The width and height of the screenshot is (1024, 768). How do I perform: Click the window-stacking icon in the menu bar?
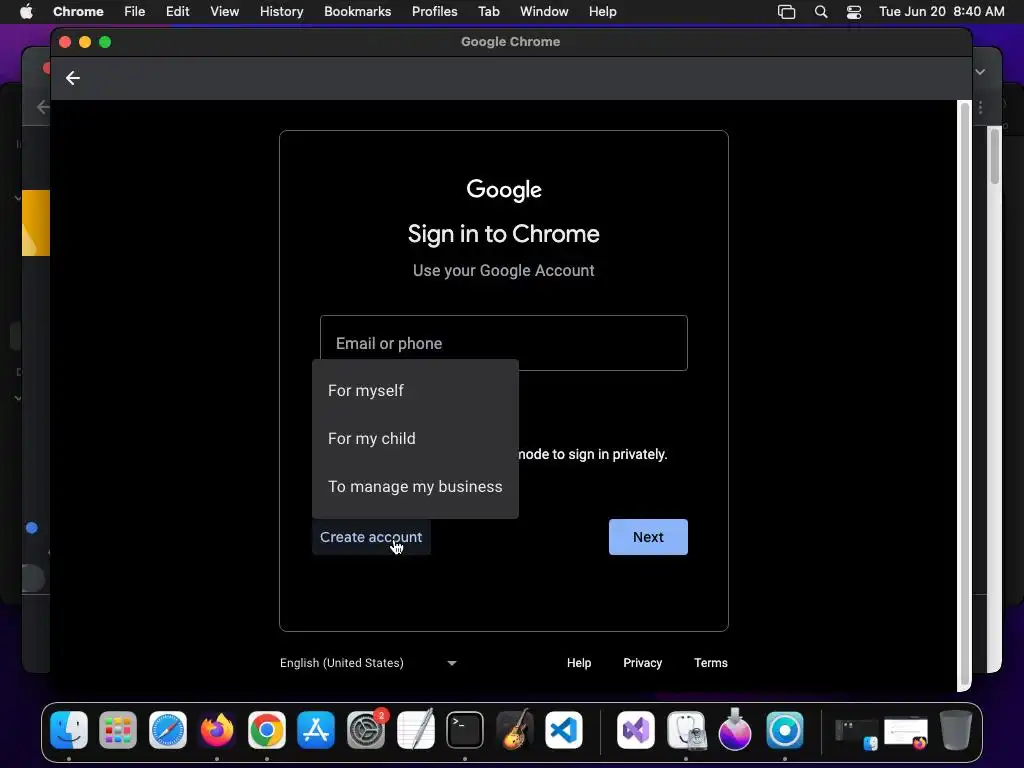(786, 12)
